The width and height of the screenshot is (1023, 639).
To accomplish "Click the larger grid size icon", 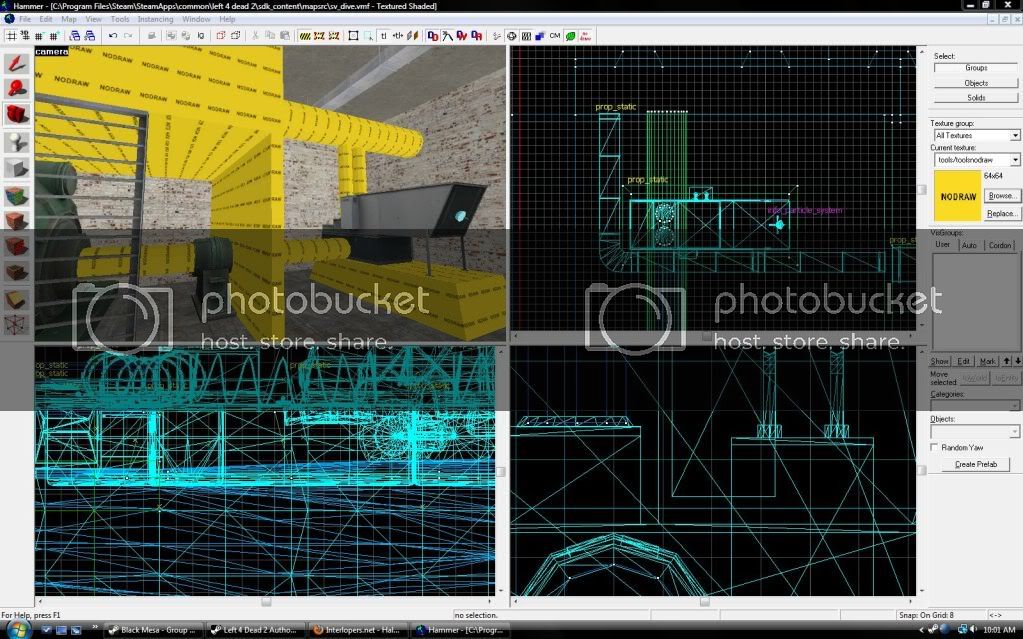I will 53,36.
